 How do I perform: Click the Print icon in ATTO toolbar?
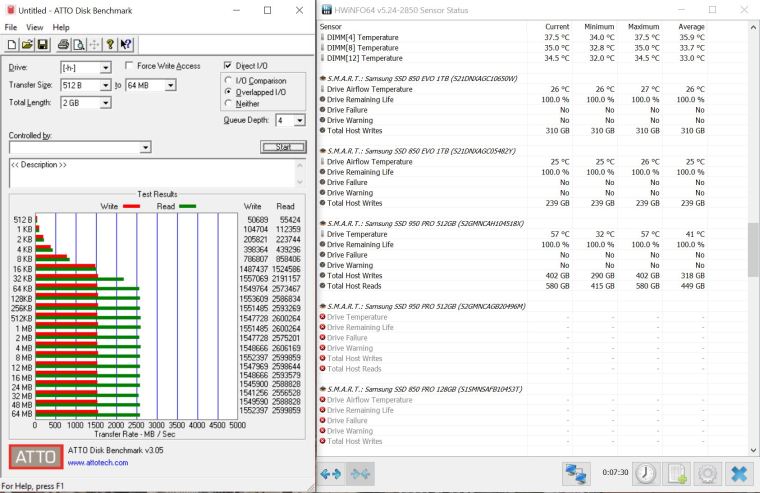(63, 45)
